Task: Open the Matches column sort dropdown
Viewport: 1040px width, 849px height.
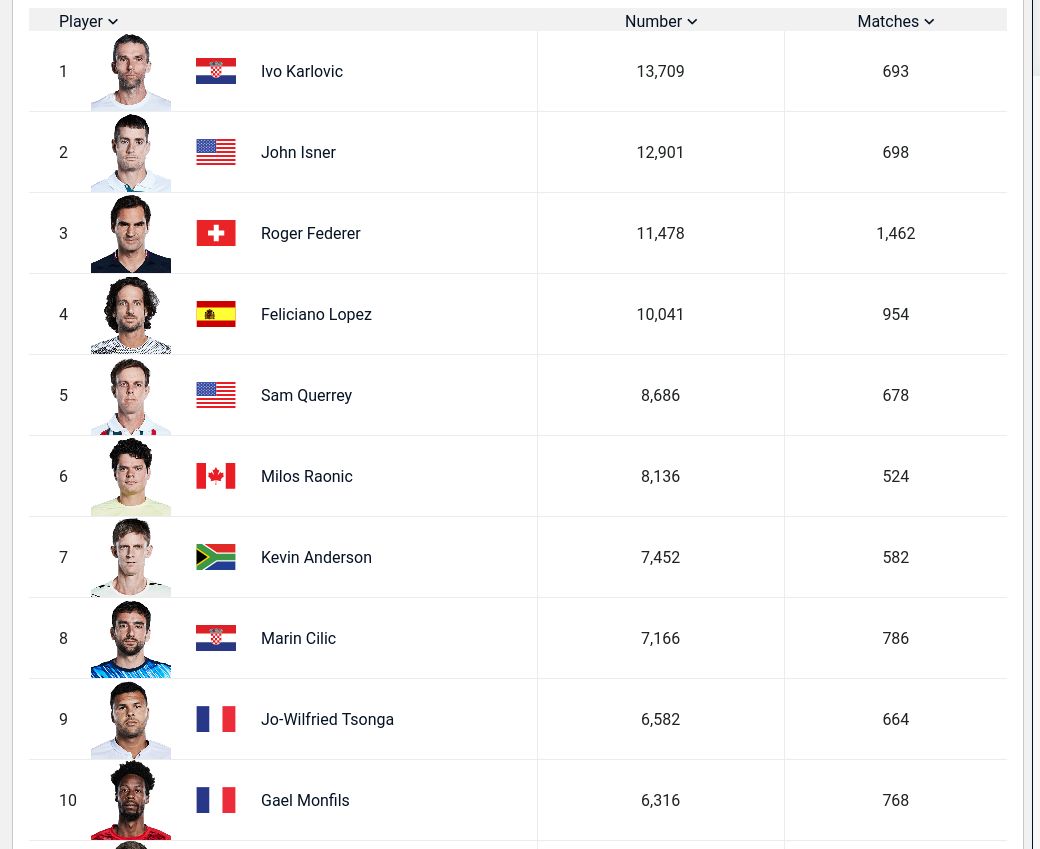Action: (929, 22)
